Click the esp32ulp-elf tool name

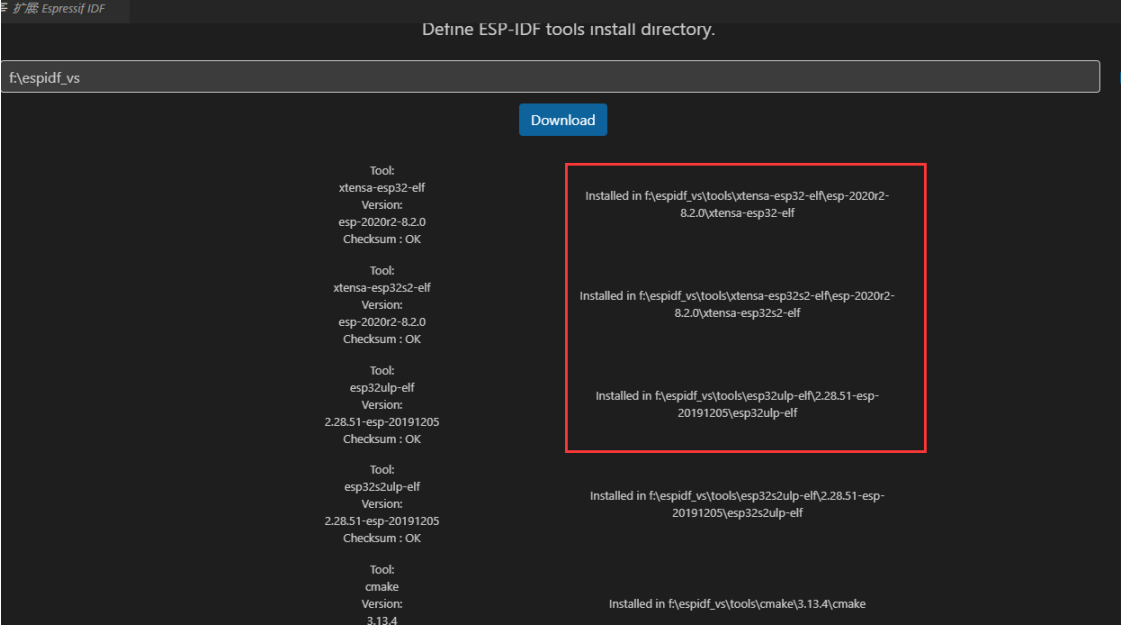pos(382,388)
